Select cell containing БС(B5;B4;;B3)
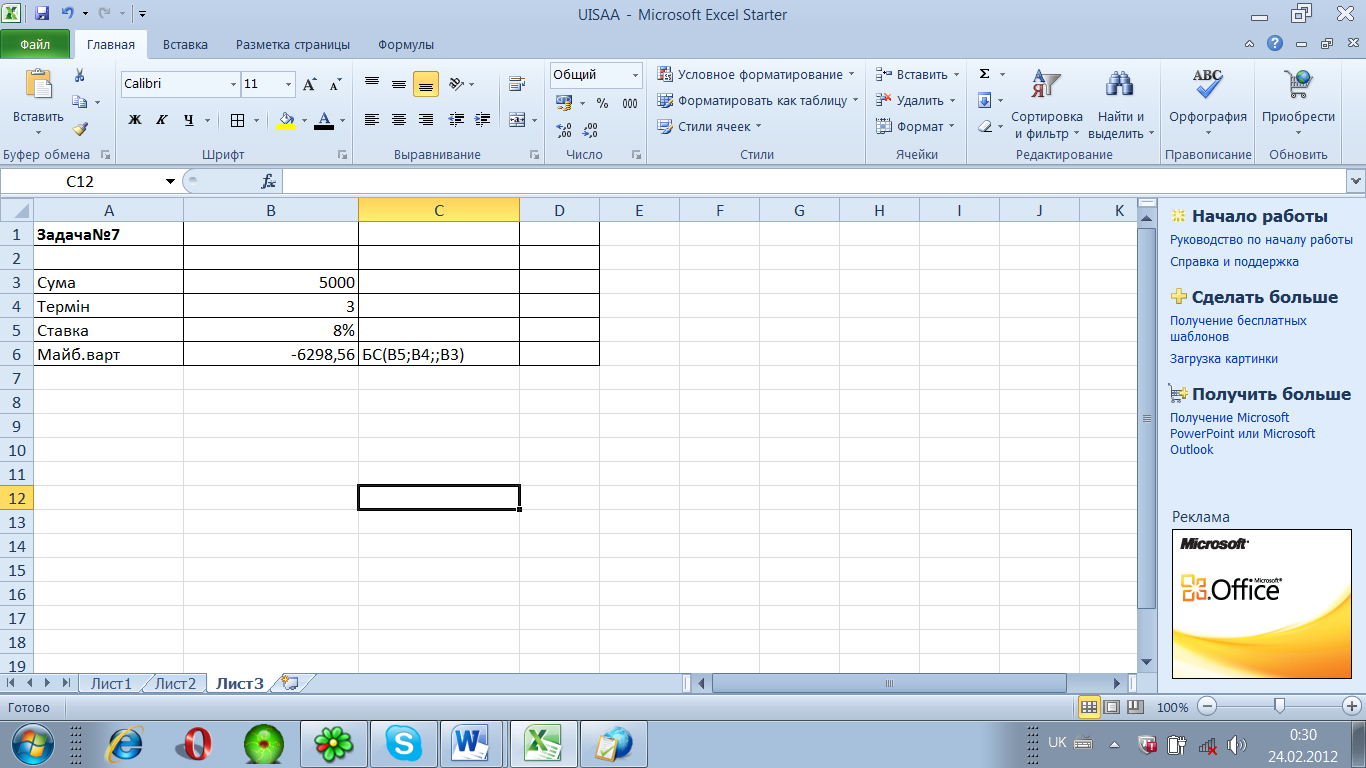This screenshot has height=768, width=1366. coord(439,354)
